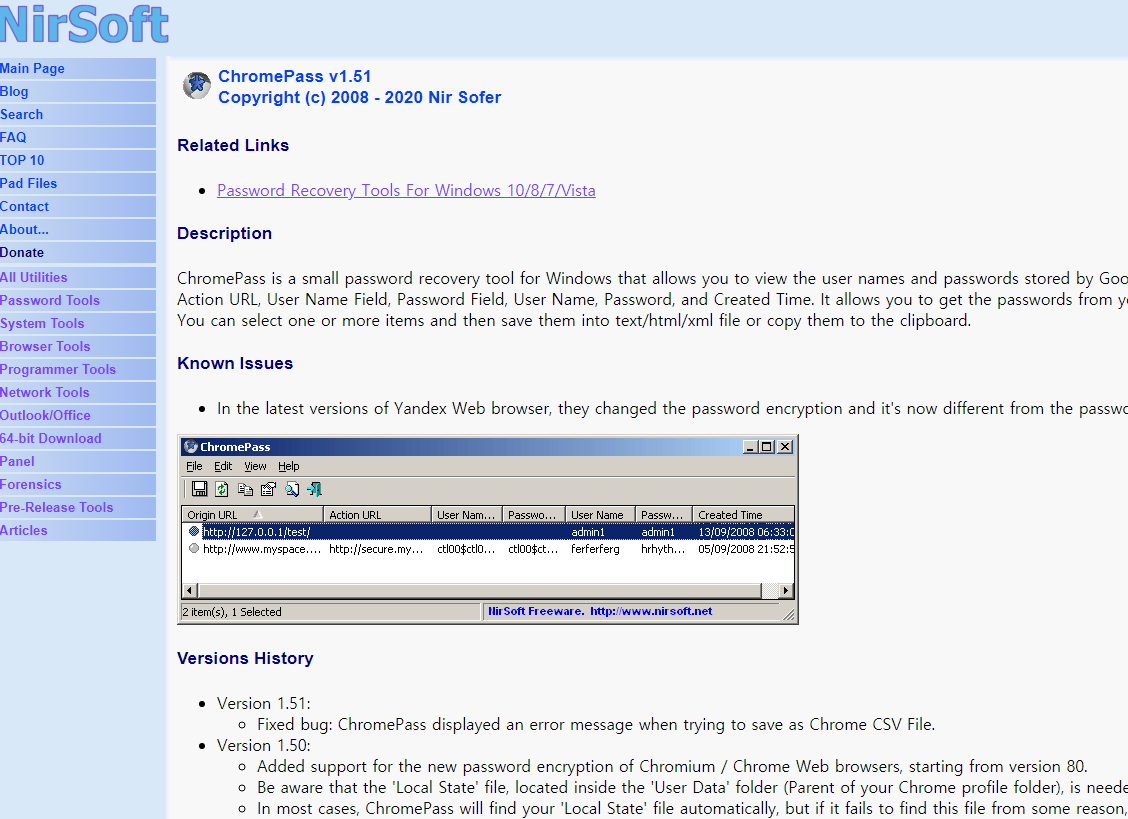Click the 'ChromePass v1.51' title text

[295, 76]
